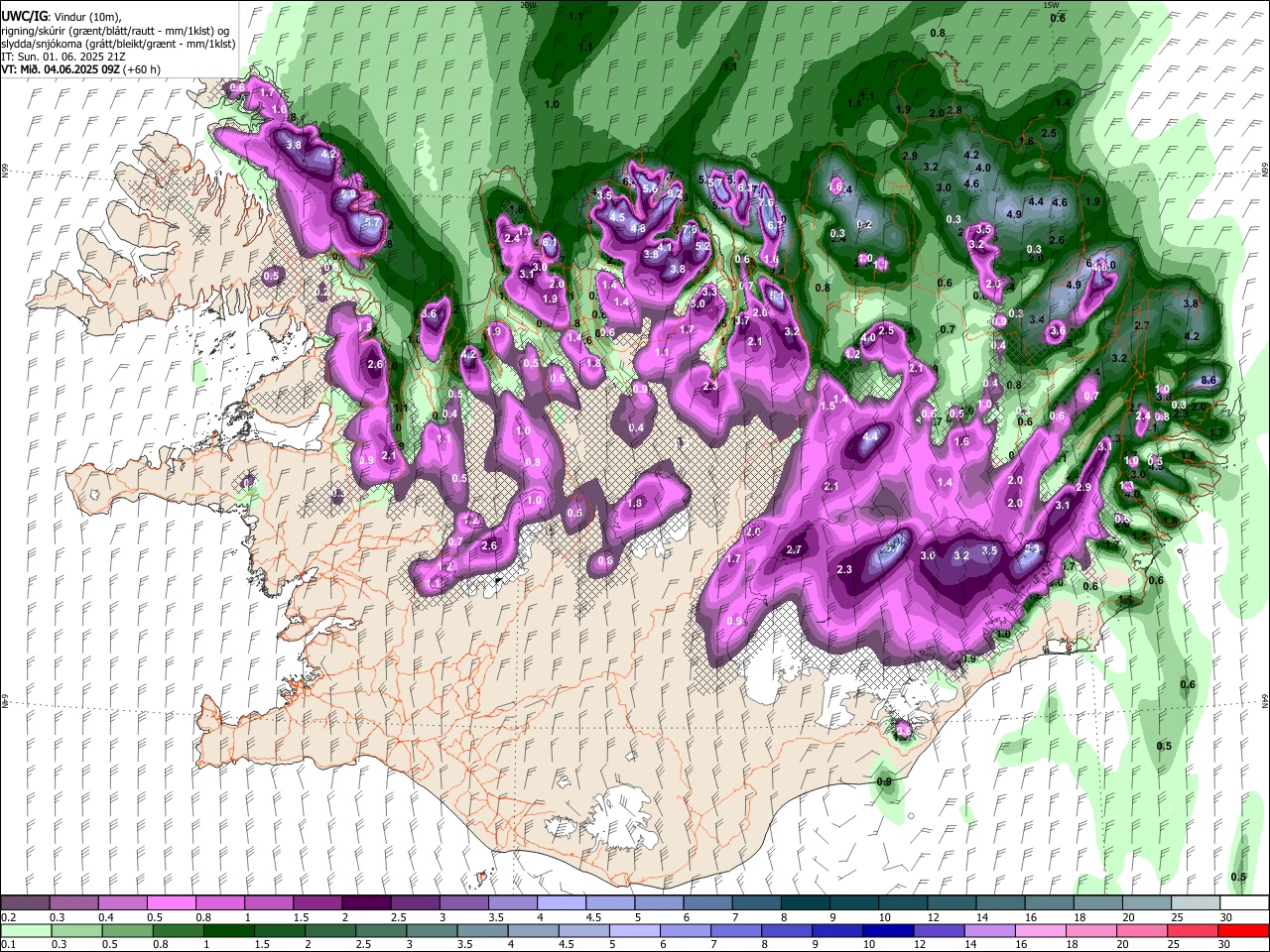
Task: Select the pale lavender 4 swatch in upper legend row
Action: [x=561, y=902]
